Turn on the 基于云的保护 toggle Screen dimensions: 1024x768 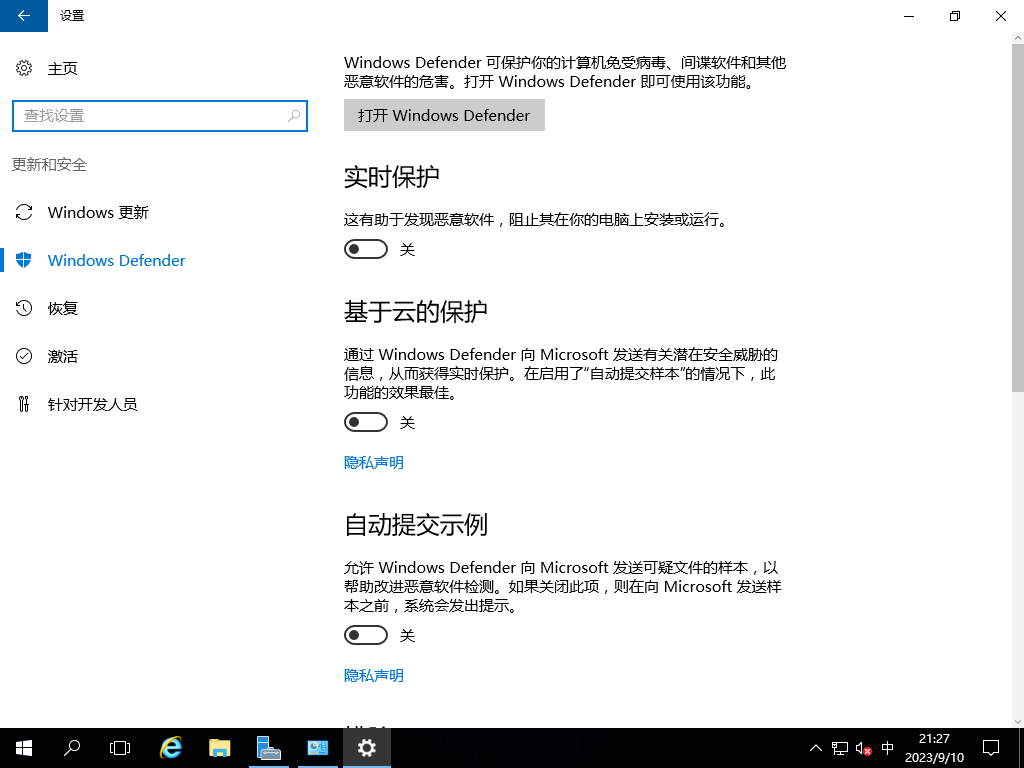(x=366, y=422)
